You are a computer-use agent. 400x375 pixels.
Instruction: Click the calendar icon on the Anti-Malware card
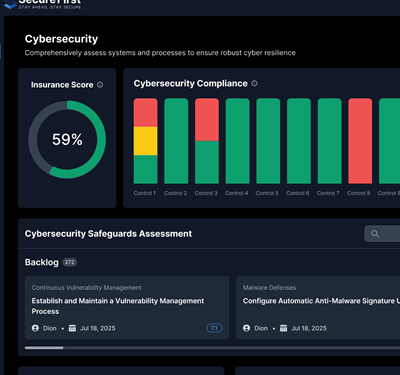(284, 328)
